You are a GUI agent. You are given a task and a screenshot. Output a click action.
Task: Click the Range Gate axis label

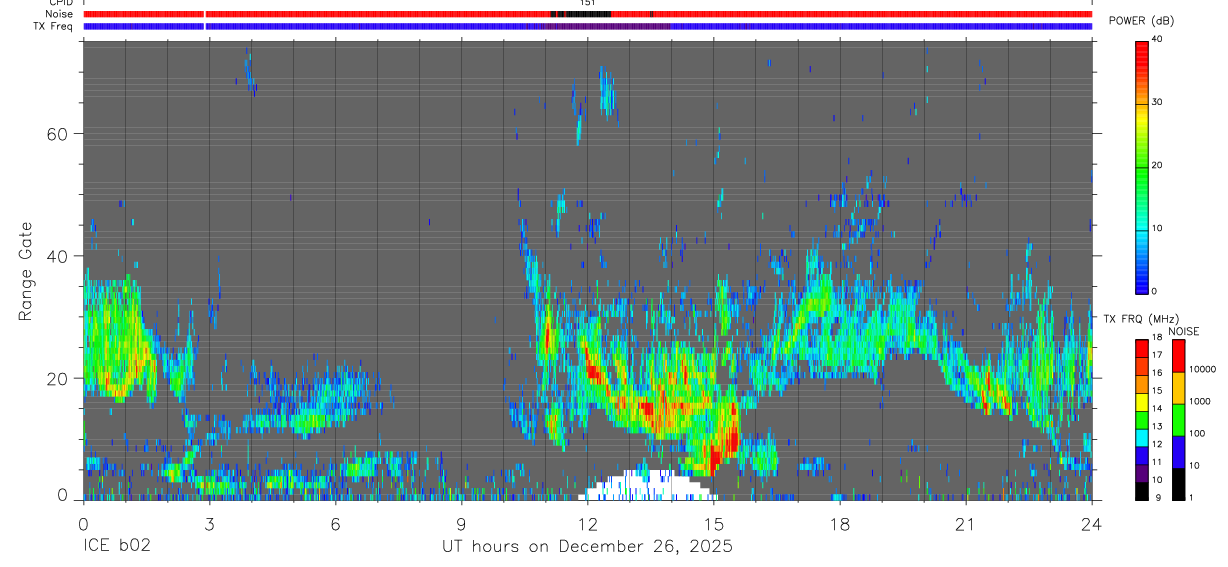click(25, 271)
